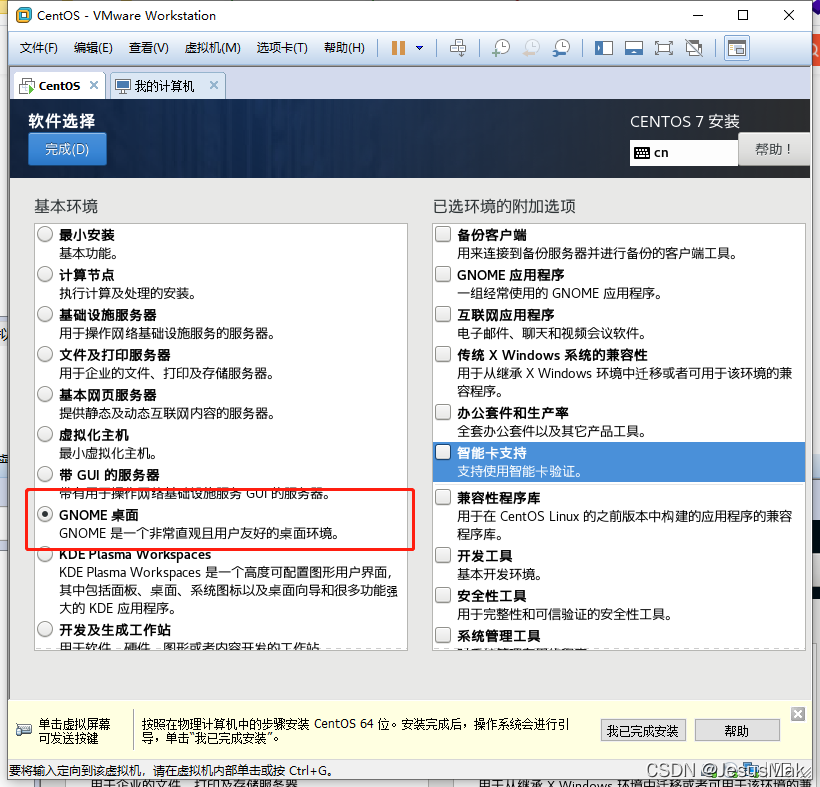
Task: Enable the 备份客户端 checkbox
Action: pos(442,234)
